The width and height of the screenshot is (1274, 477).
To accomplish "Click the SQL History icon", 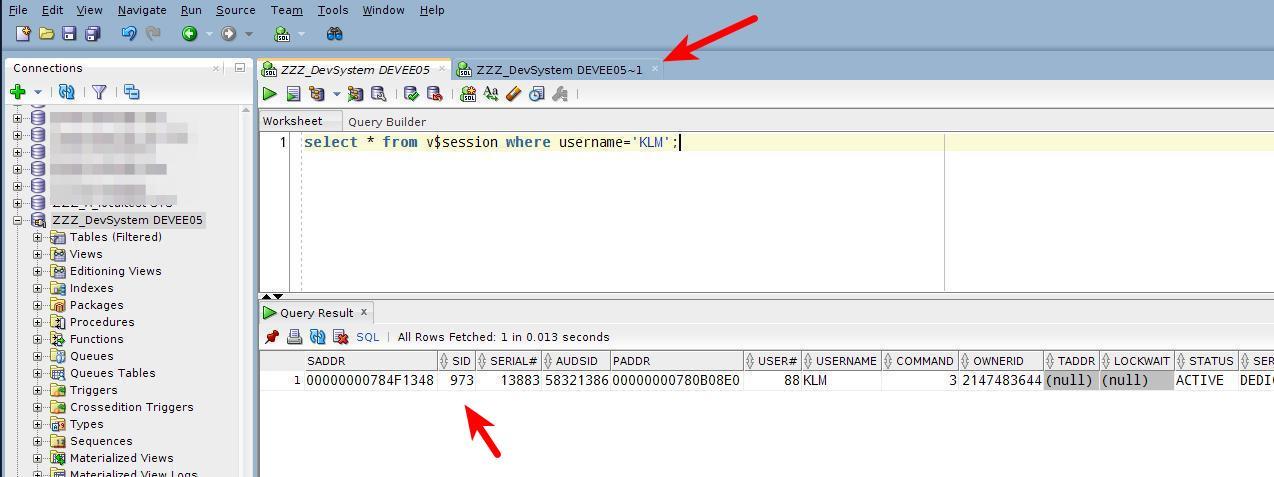I will (x=537, y=94).
